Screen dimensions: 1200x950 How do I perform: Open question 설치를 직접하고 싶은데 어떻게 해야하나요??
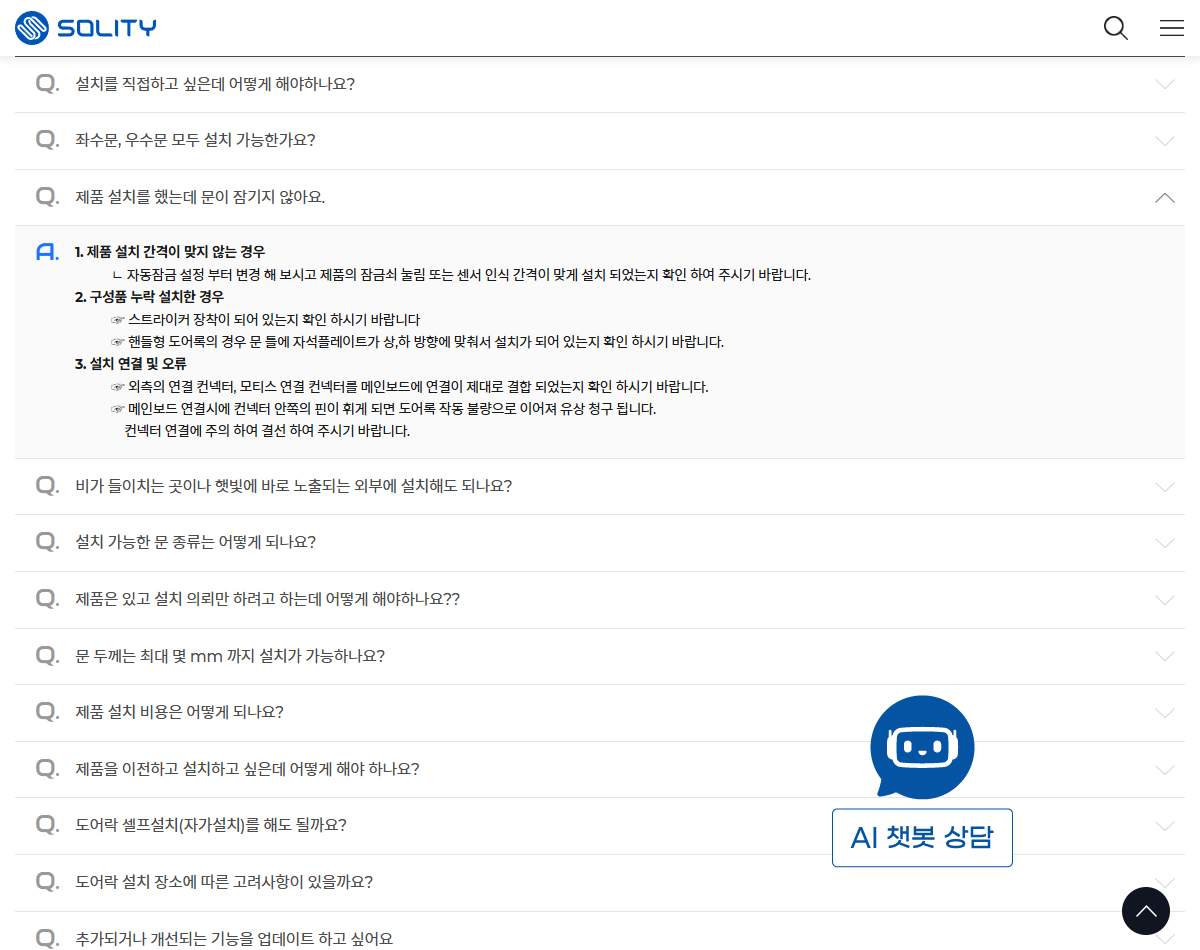(x=215, y=84)
